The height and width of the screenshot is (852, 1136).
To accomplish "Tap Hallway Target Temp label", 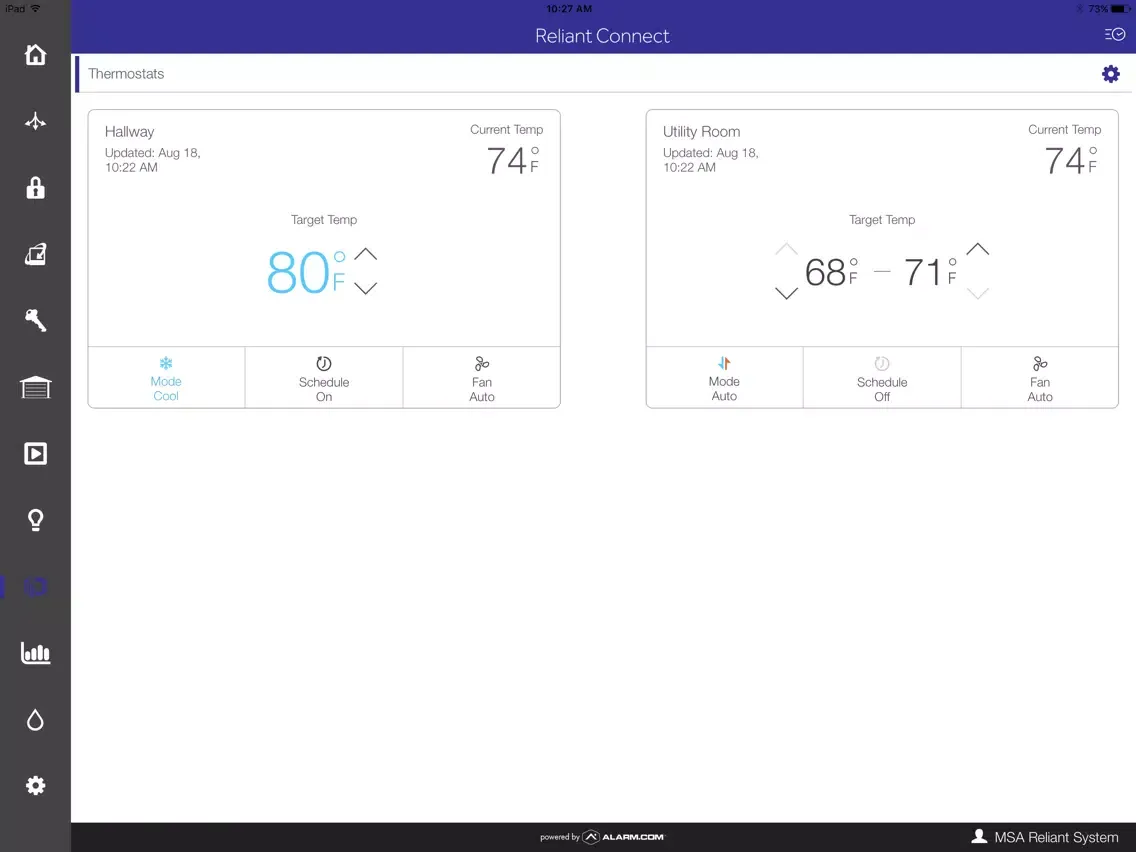I will pyautogui.click(x=324, y=220).
